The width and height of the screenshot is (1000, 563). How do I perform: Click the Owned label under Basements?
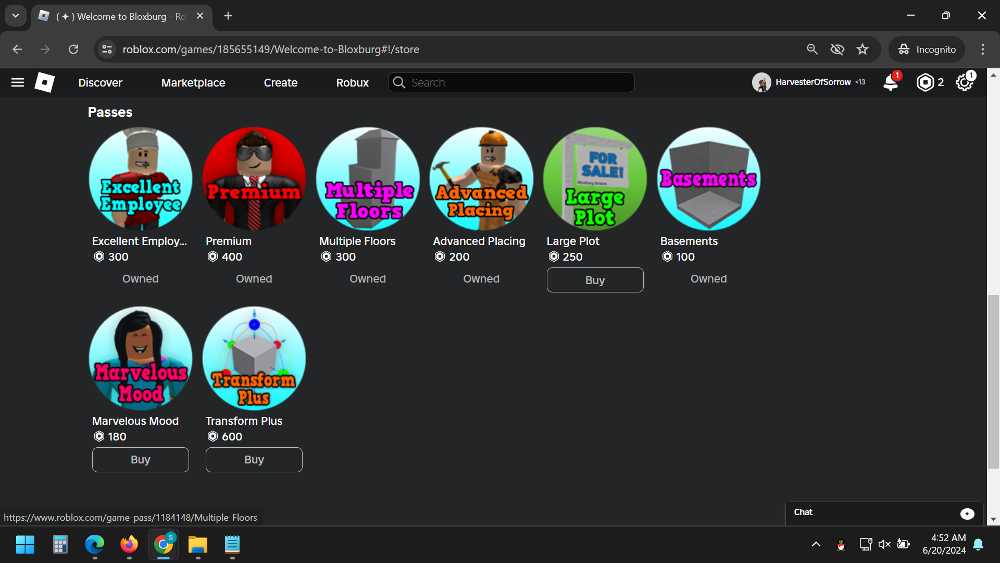point(709,279)
